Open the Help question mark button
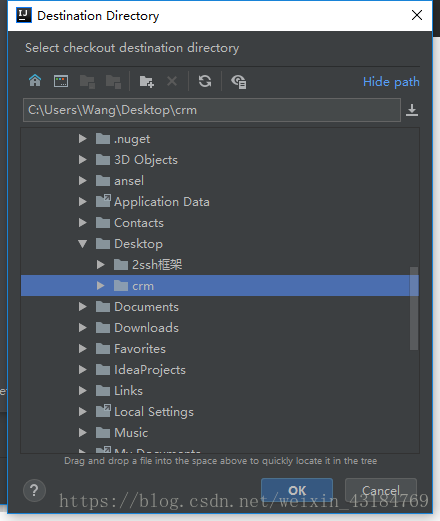 coord(34,490)
